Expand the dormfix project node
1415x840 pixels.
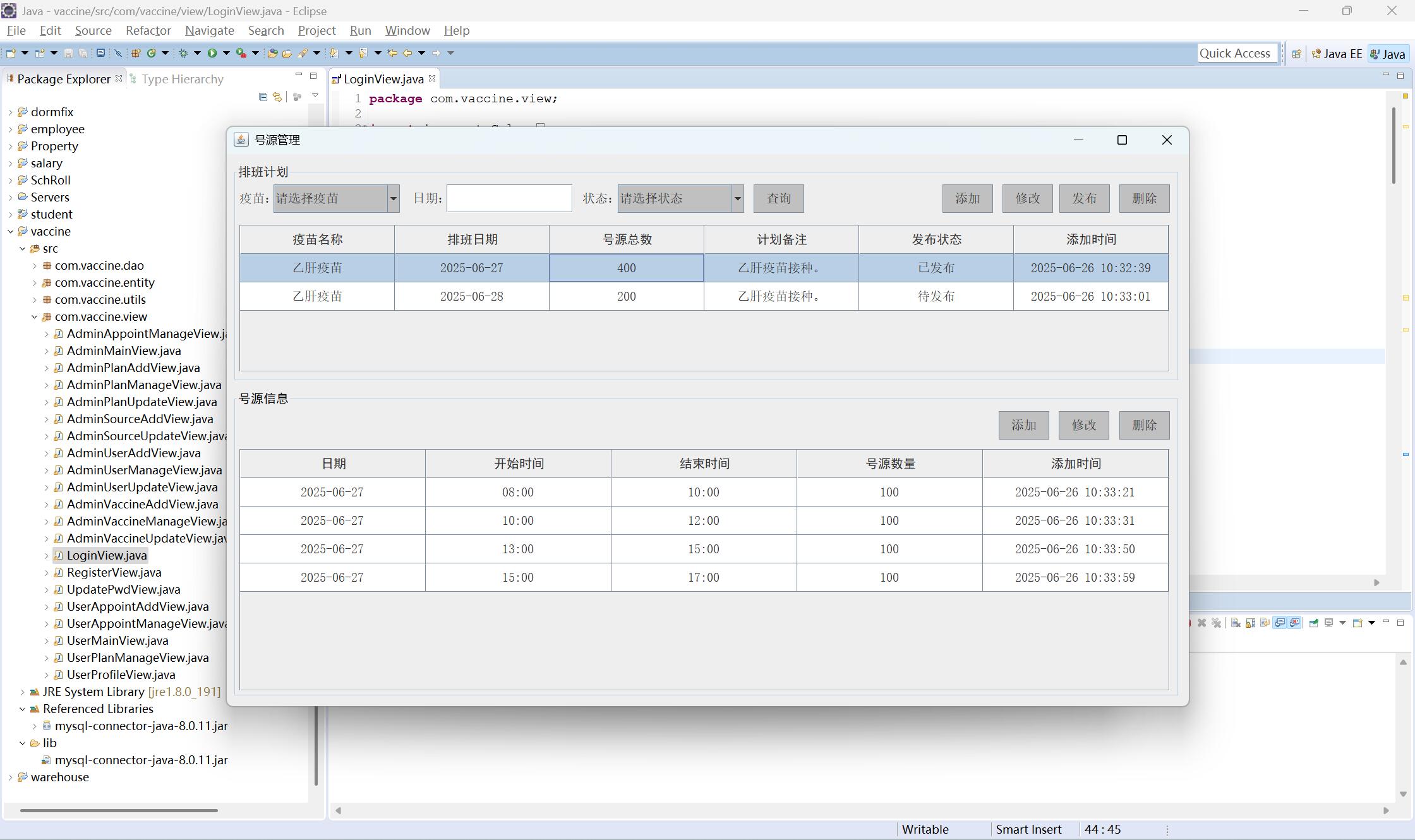coord(11,112)
